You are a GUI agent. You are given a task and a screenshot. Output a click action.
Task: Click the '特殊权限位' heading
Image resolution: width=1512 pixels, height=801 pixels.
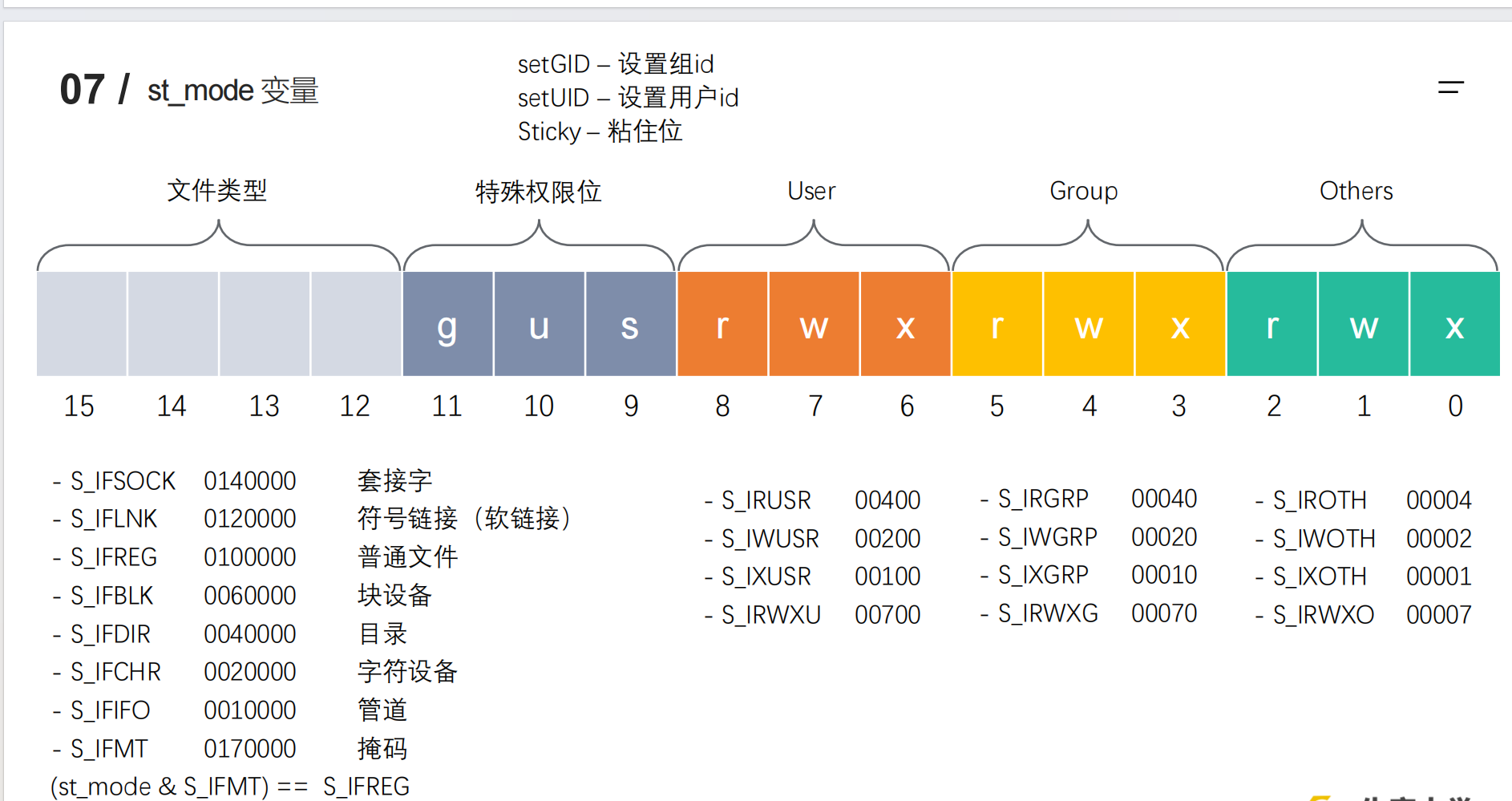tap(539, 192)
